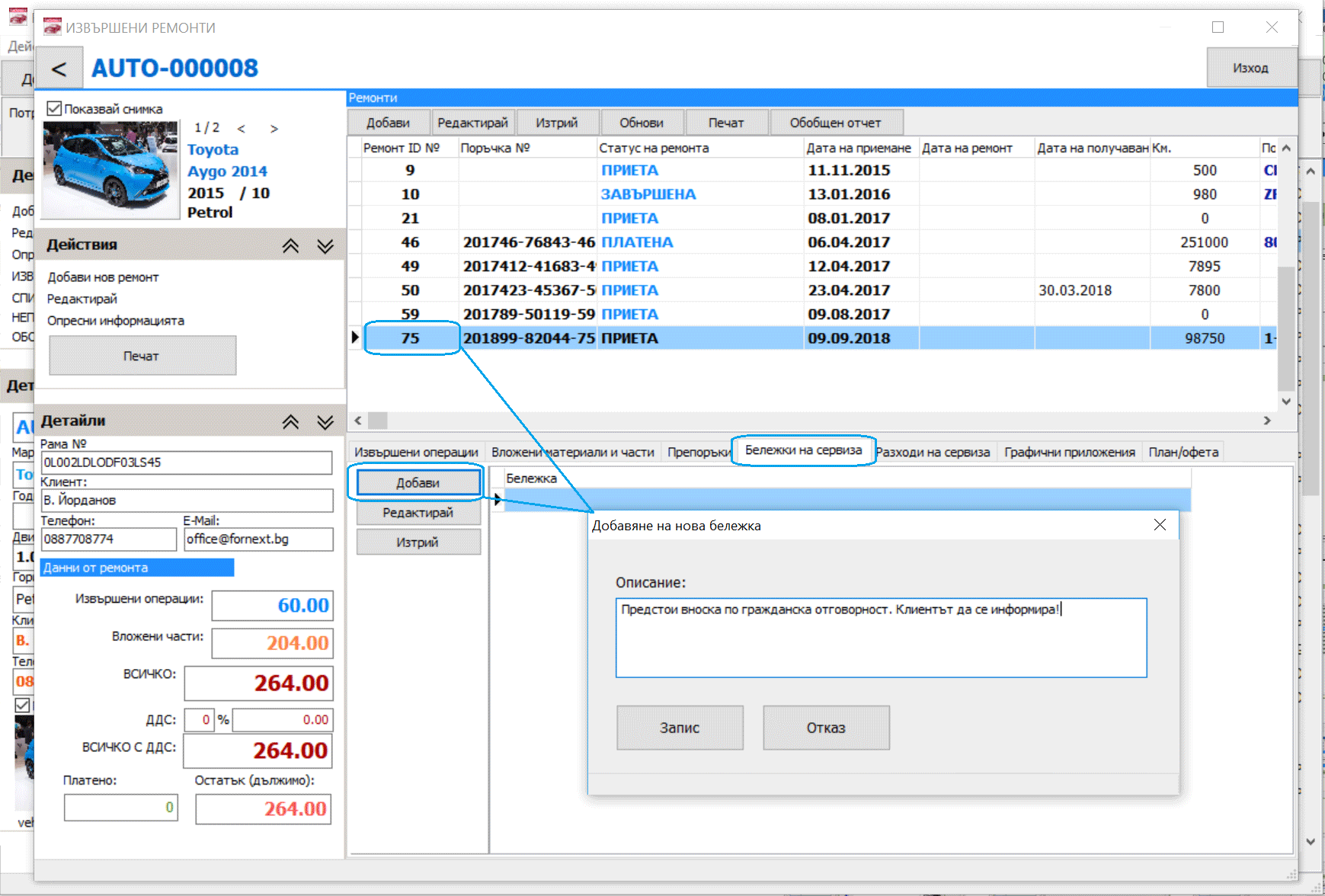The height and width of the screenshot is (896, 1325).
Task: Click the Обобщен отчет toolbar button
Action: click(835, 123)
